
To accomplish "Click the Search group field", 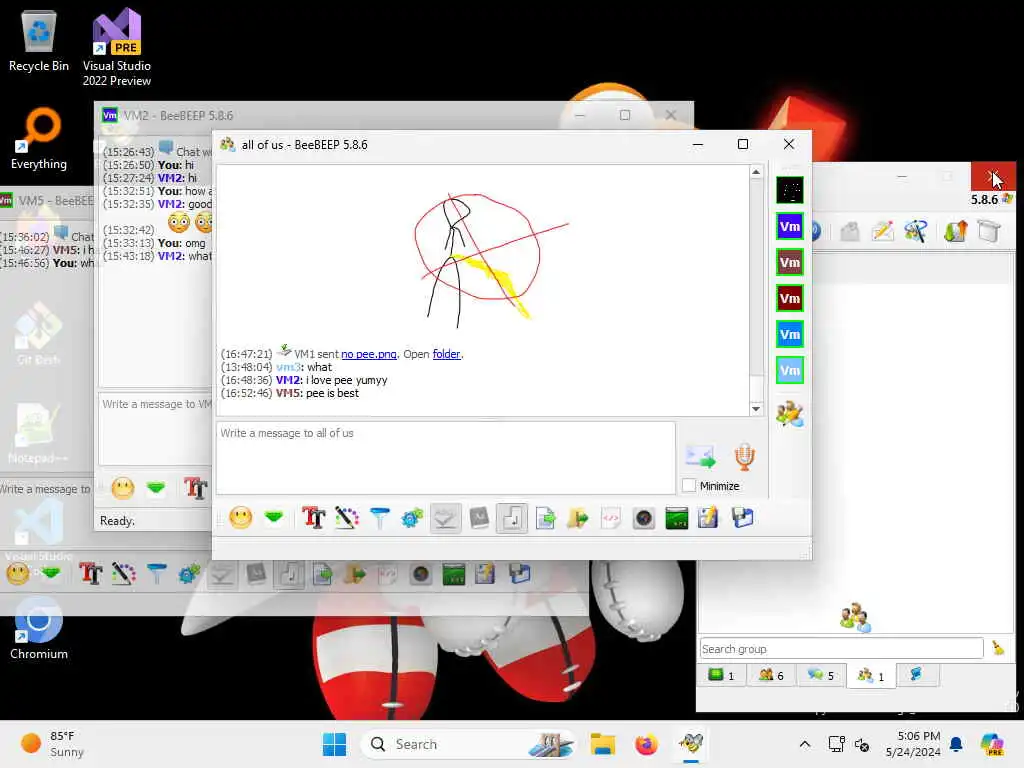I will coord(841,648).
